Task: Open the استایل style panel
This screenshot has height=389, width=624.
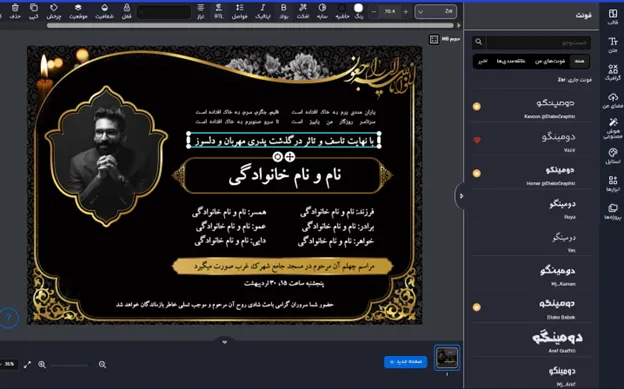Action: tap(612, 156)
